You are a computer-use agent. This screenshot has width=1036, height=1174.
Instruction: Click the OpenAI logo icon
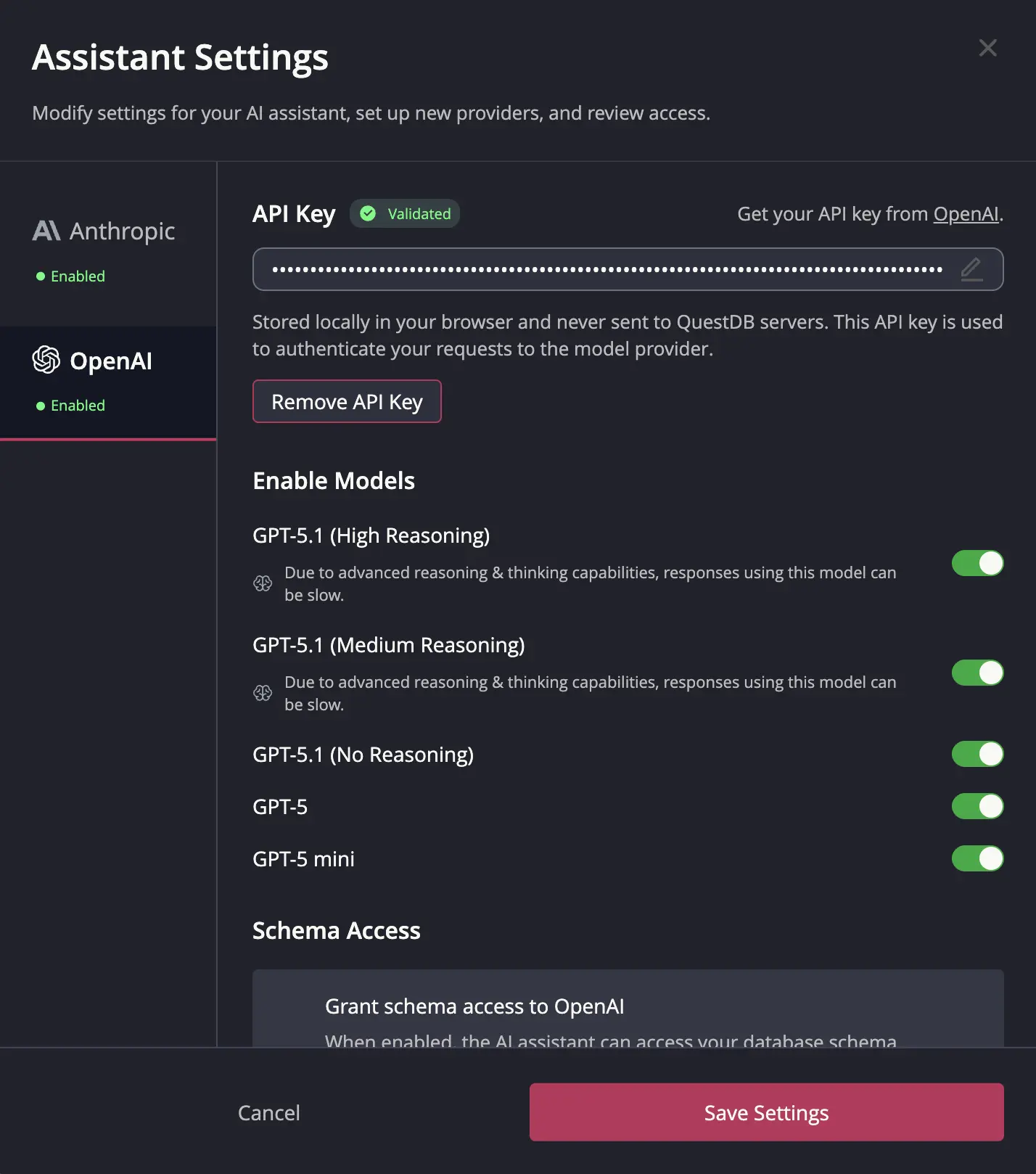click(46, 361)
